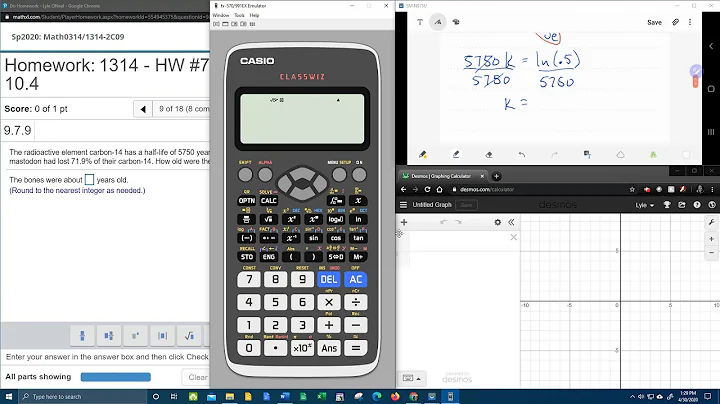Tap the phone back chevron in notes window
720x404 pixels.
[x=711, y=46]
